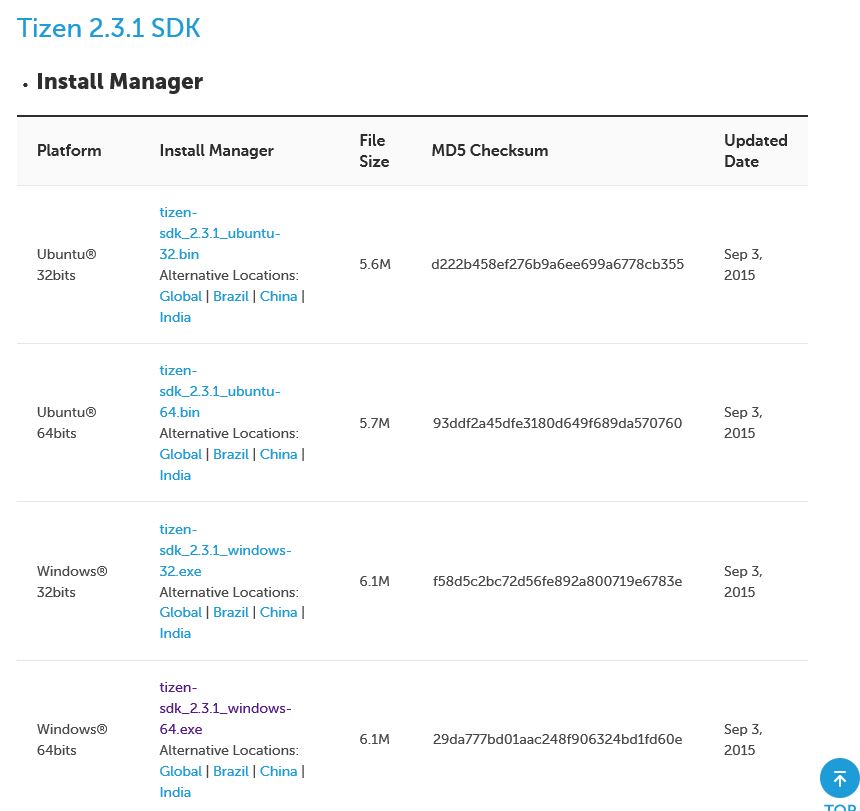Screen dimensions: 860x811
Task: Click the MD5 Checksum column header
Action: point(490,150)
